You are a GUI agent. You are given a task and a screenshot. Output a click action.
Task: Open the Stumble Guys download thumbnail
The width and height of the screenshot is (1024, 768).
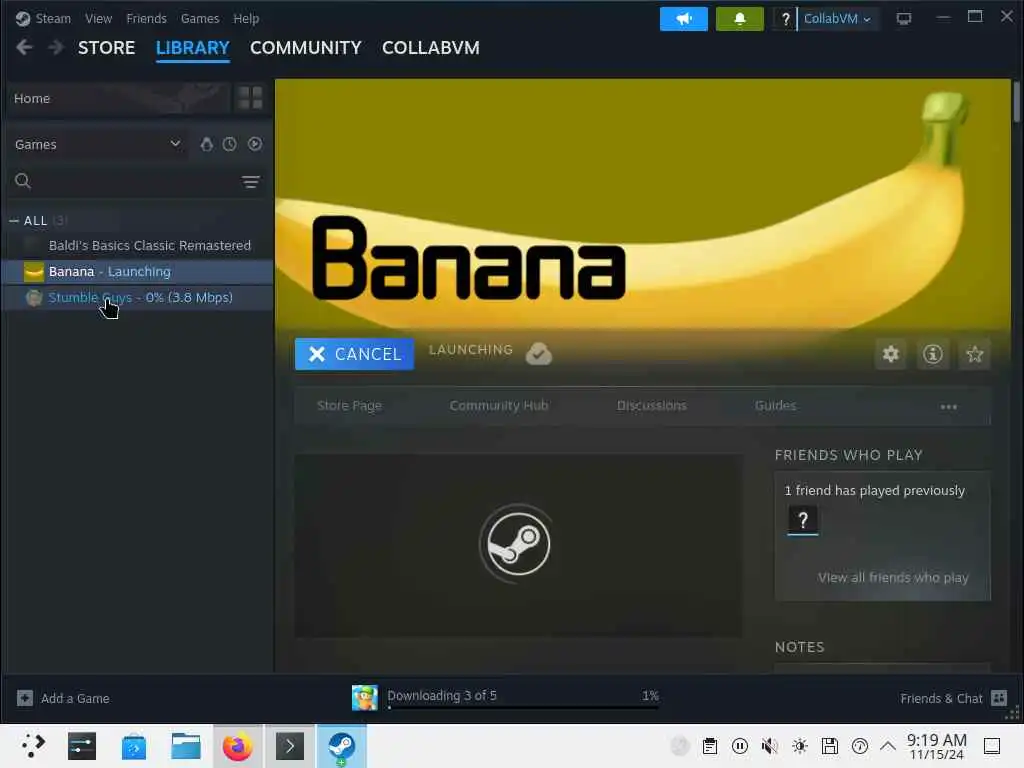tap(364, 698)
